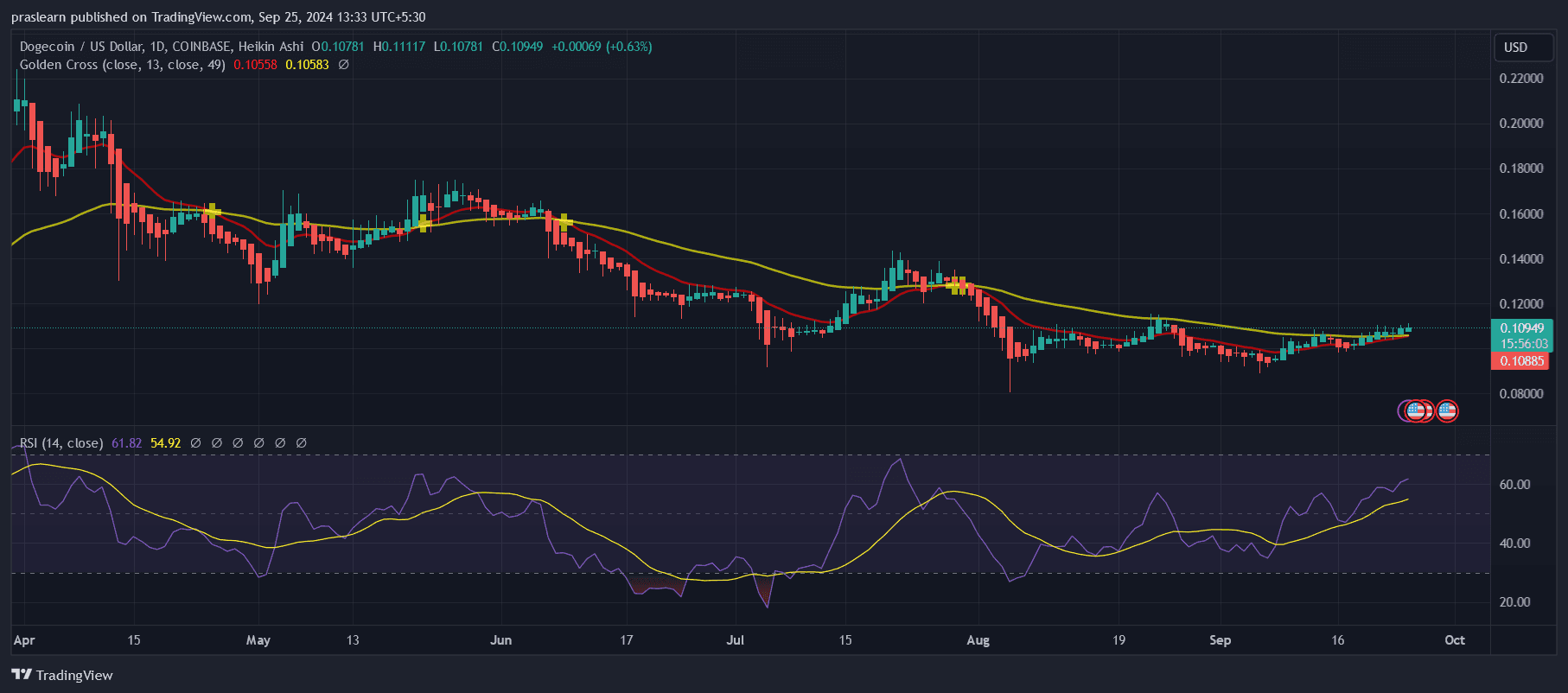Image resolution: width=1568 pixels, height=693 pixels.
Task: Click the 17 date label on time axis
Action: pyautogui.click(x=627, y=640)
